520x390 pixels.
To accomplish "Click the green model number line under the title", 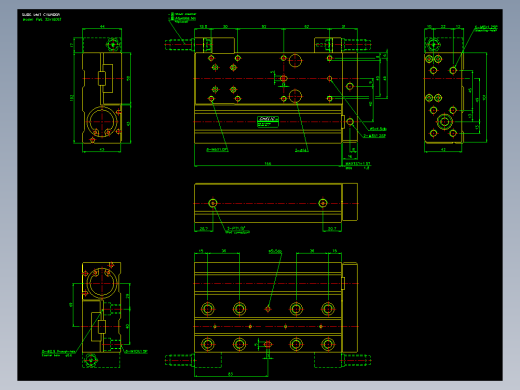I will pos(42,20).
